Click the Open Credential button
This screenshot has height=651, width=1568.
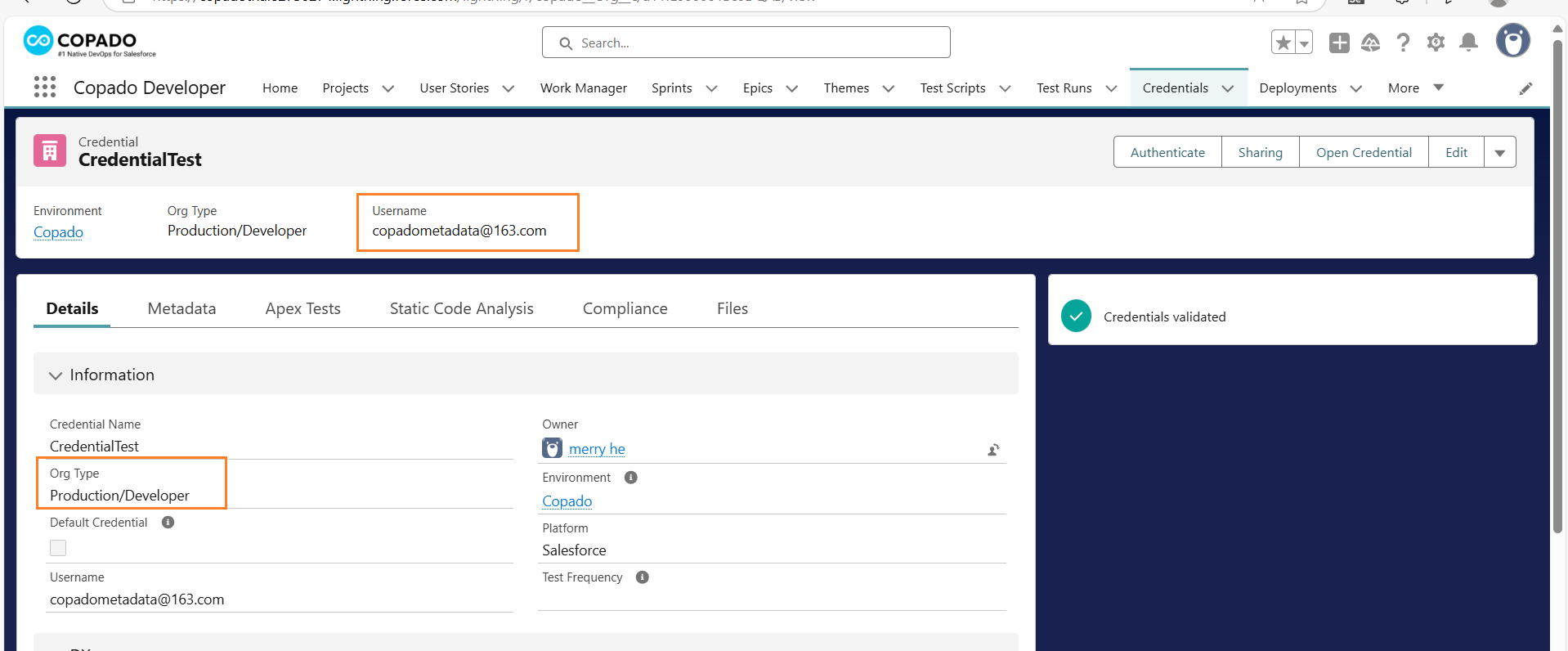[x=1364, y=152]
